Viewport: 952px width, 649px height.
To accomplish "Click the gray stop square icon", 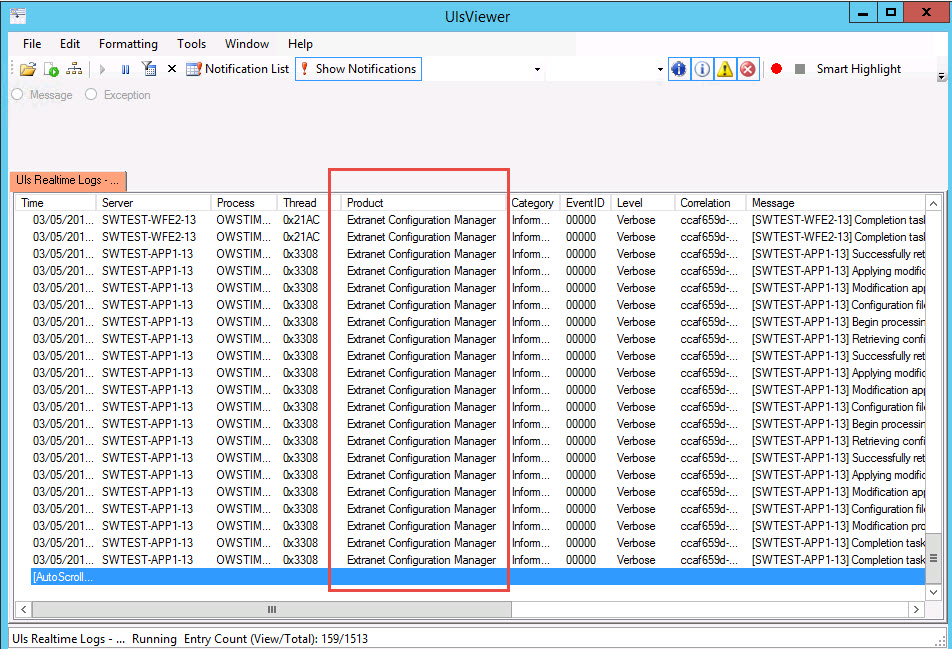I will pyautogui.click(x=800, y=69).
